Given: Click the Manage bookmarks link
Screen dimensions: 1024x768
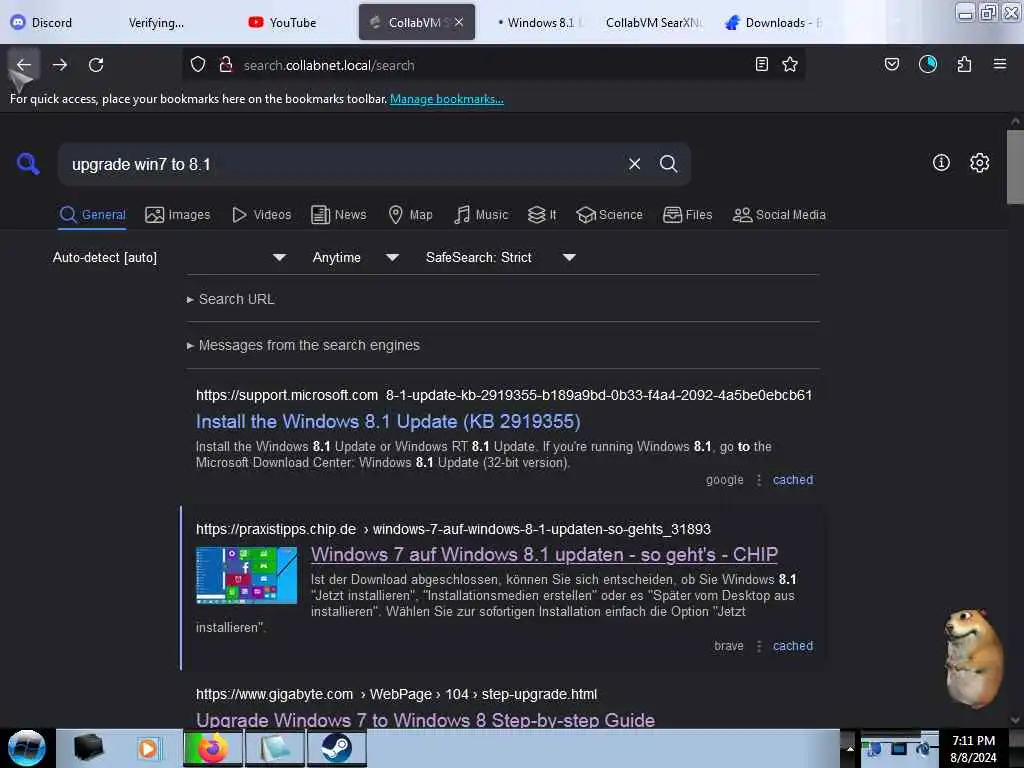Looking at the screenshot, I should pos(447,99).
